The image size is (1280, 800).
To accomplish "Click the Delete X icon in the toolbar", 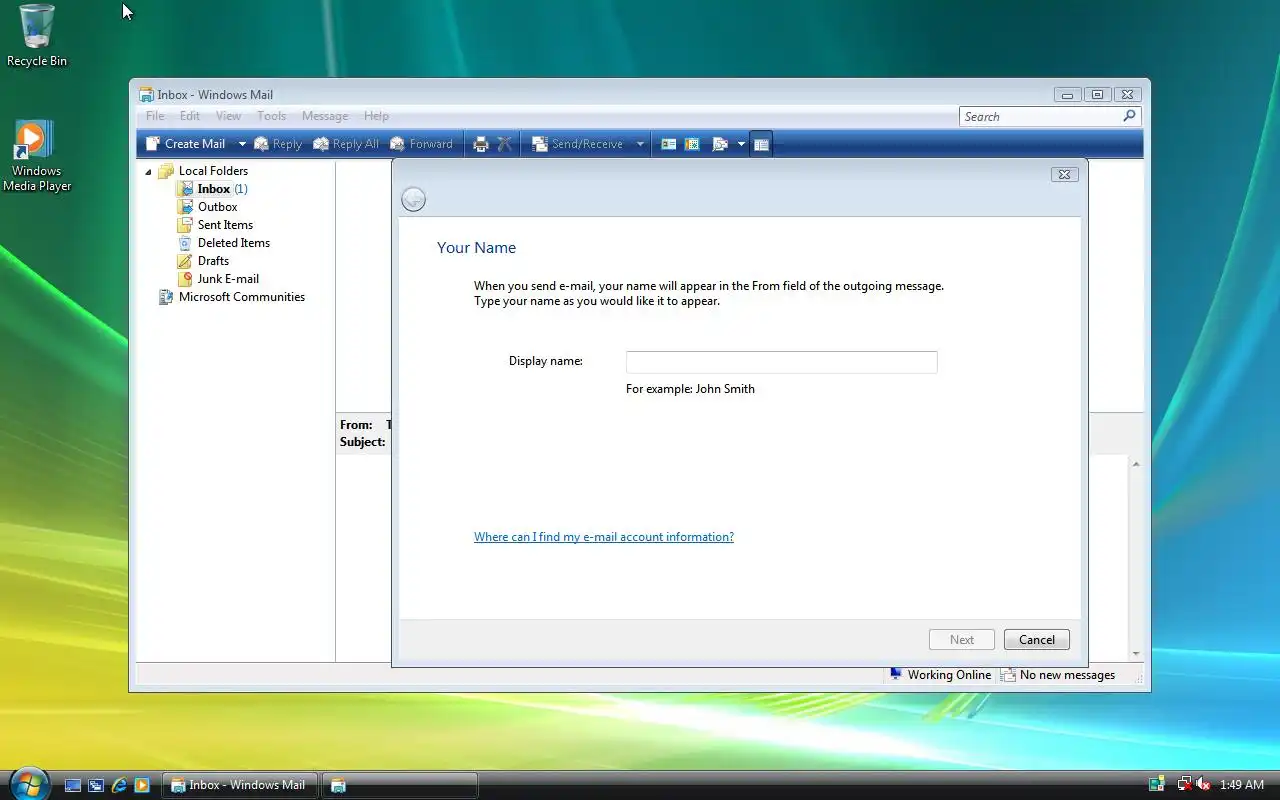I will point(505,144).
